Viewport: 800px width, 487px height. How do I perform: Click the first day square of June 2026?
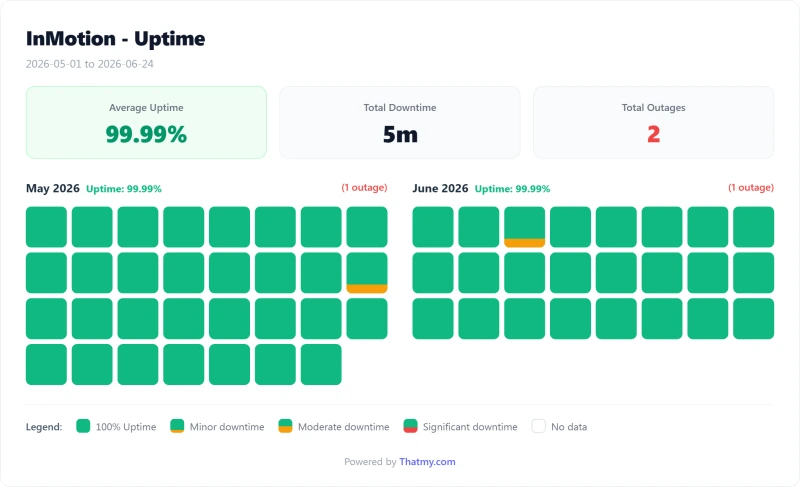point(433,227)
